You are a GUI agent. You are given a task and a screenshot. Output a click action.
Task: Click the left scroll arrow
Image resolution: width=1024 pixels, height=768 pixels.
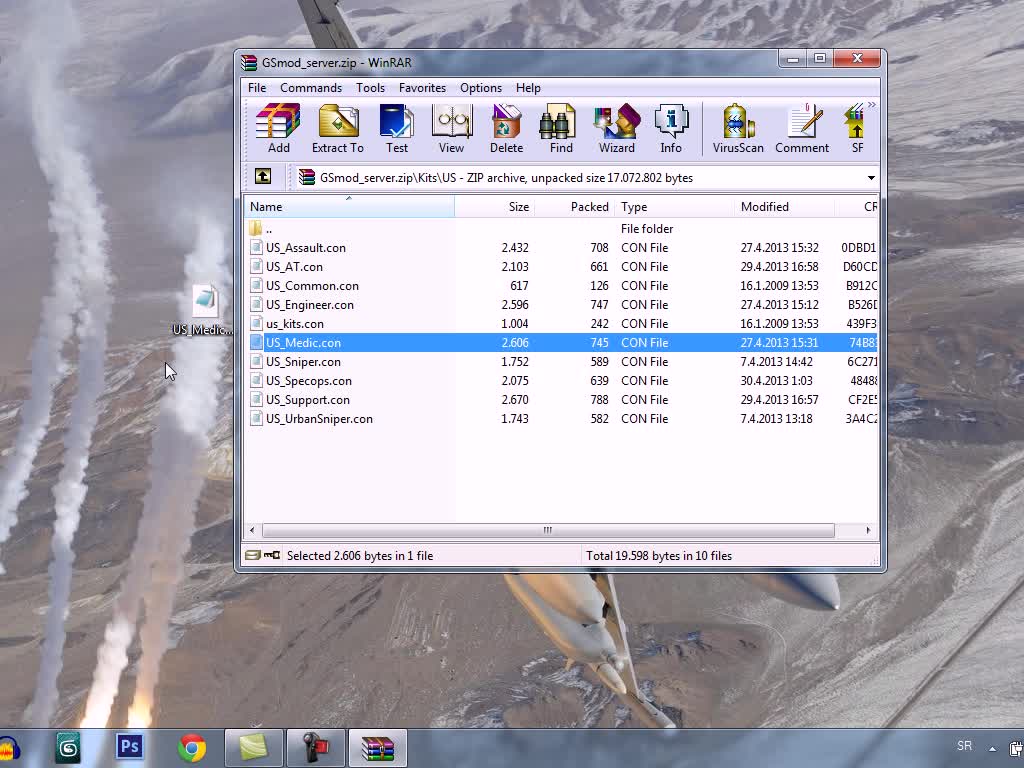(252, 530)
